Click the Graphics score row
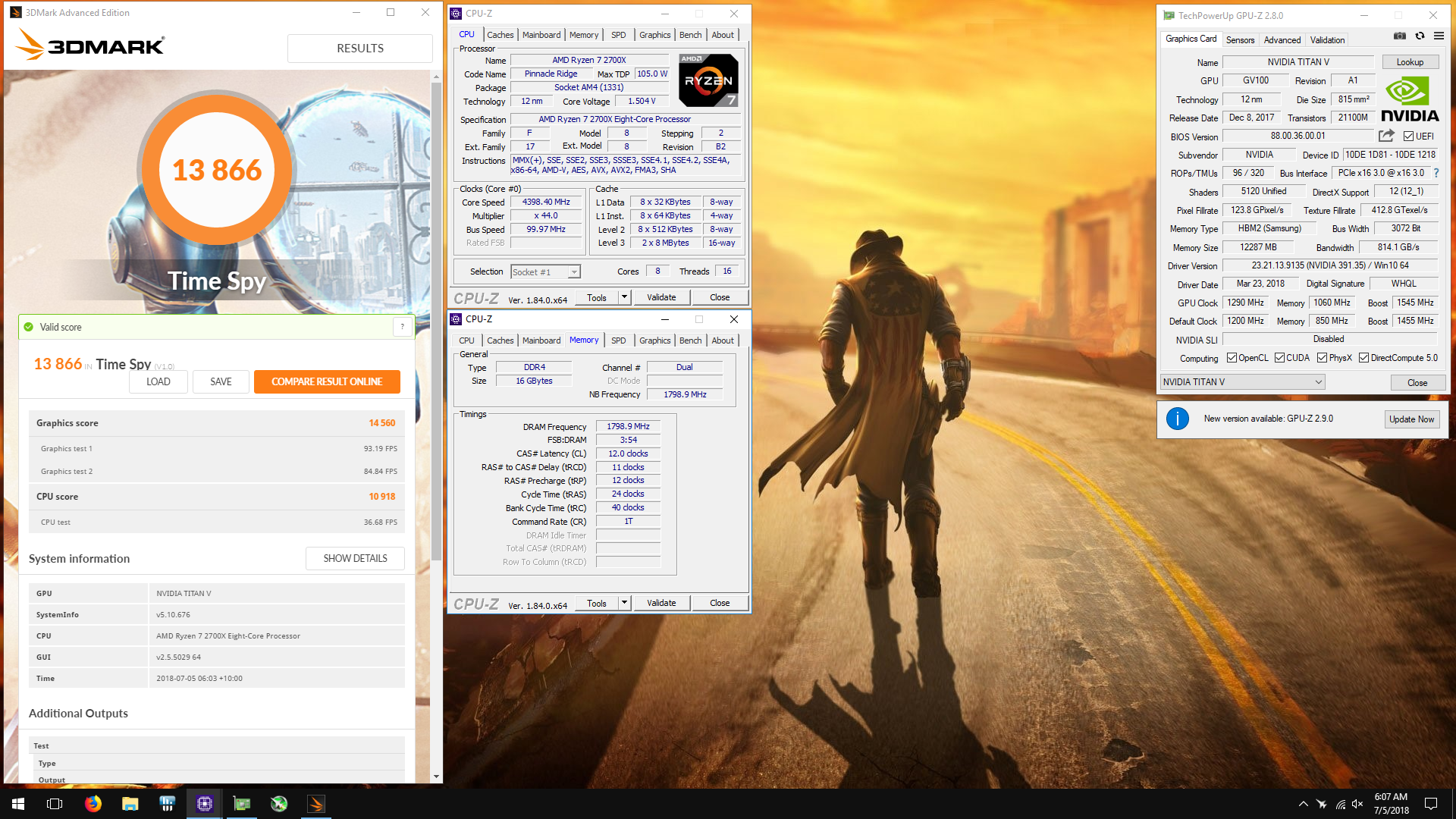 click(216, 423)
